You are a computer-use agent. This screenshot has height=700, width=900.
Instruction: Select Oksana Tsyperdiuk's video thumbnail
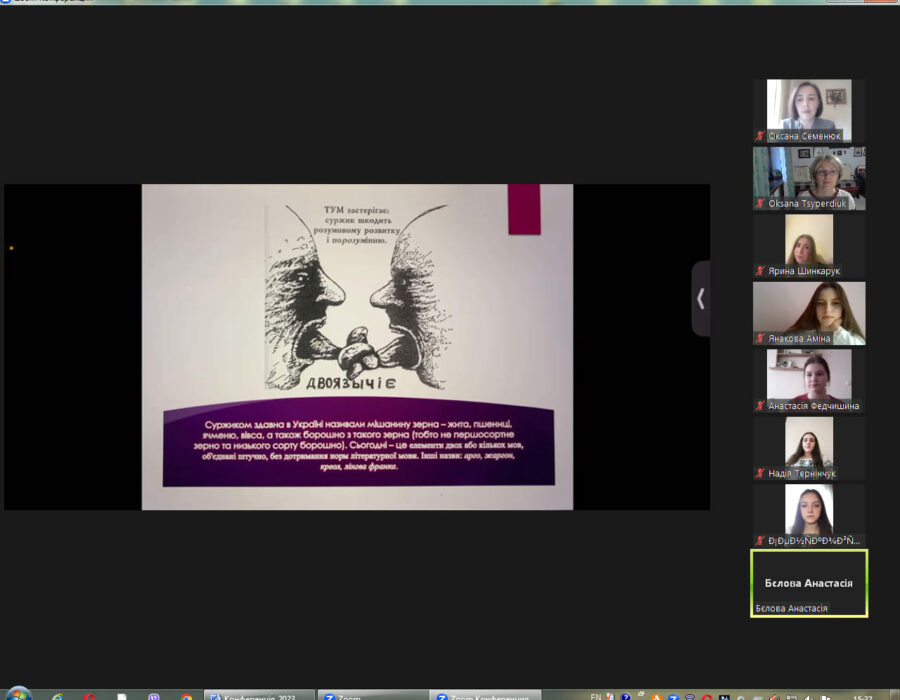point(809,173)
